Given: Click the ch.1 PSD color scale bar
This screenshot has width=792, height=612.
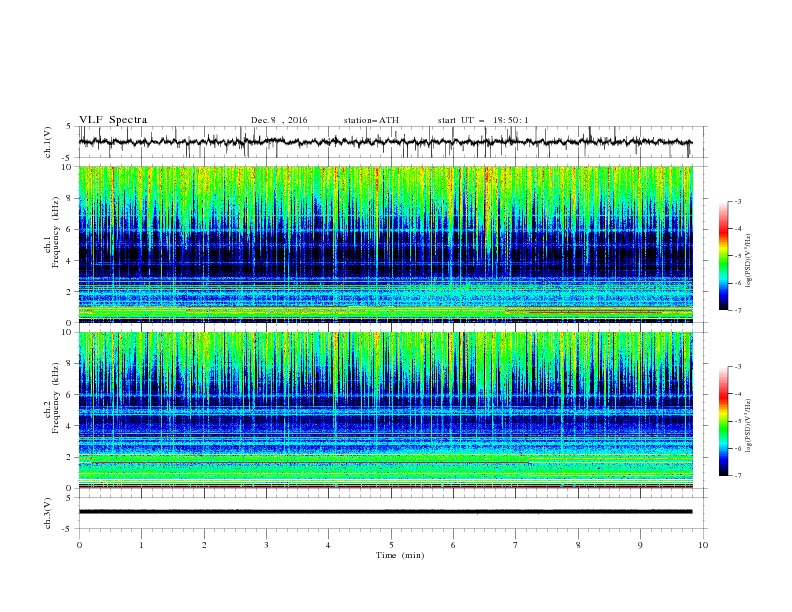Looking at the screenshot, I should (x=723, y=256).
